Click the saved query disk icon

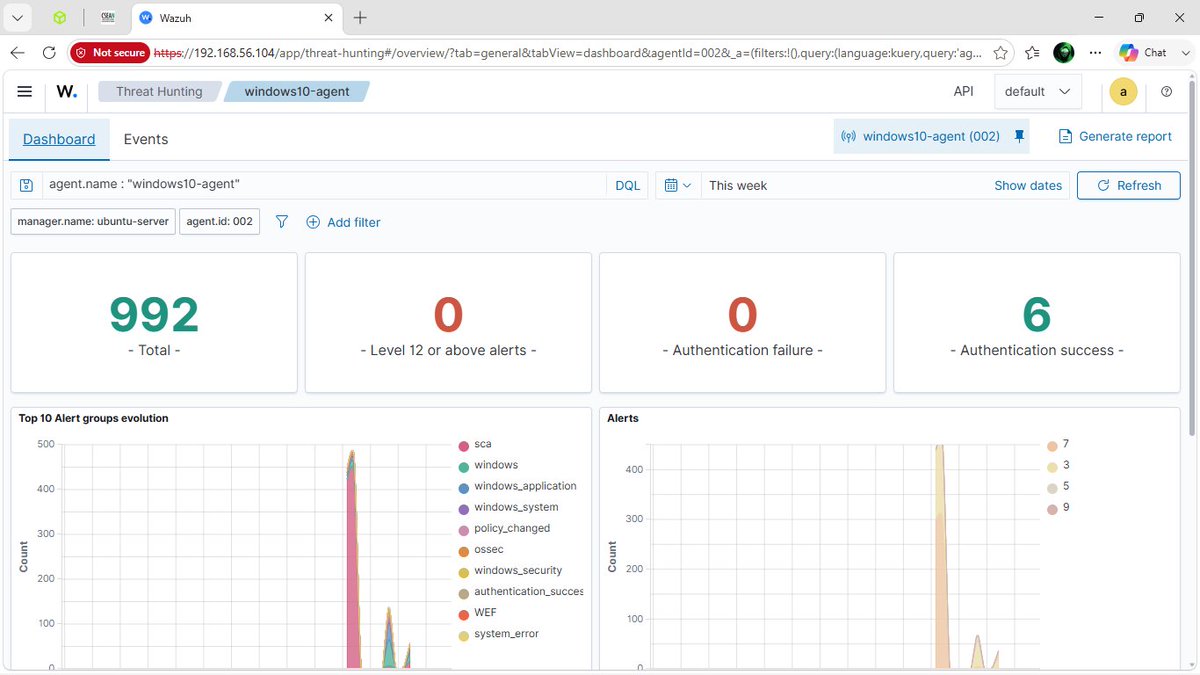pos(26,185)
